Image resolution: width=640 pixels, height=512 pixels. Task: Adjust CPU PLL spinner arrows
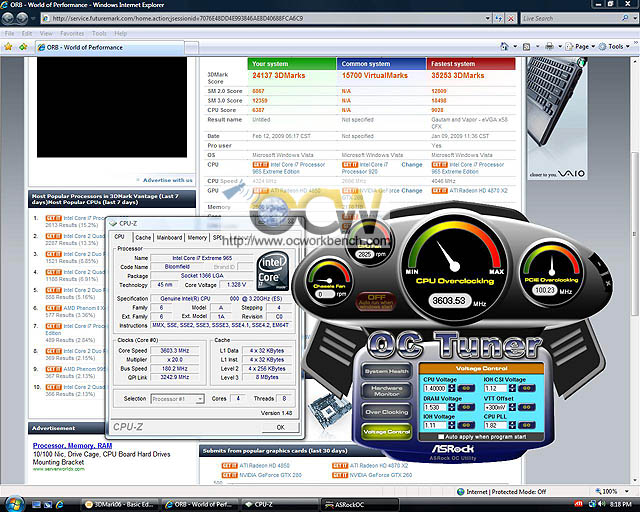[x=512, y=425]
